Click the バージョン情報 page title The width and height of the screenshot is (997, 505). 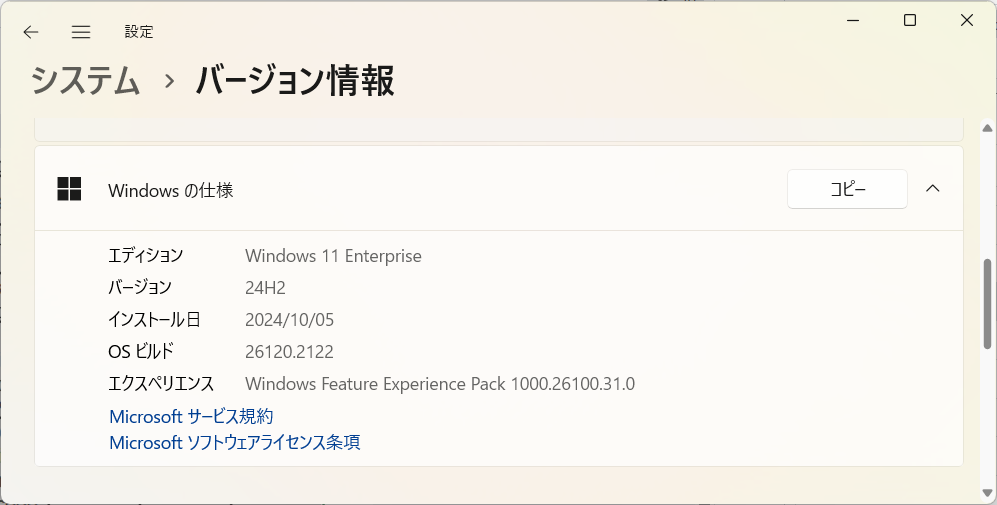[295, 81]
